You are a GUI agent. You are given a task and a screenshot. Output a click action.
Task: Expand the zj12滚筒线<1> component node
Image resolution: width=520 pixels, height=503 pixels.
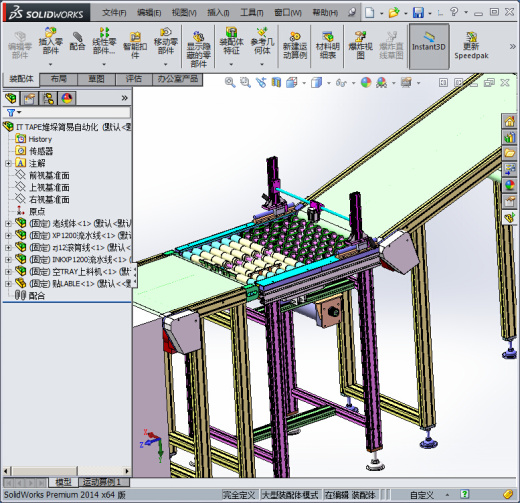[8, 248]
